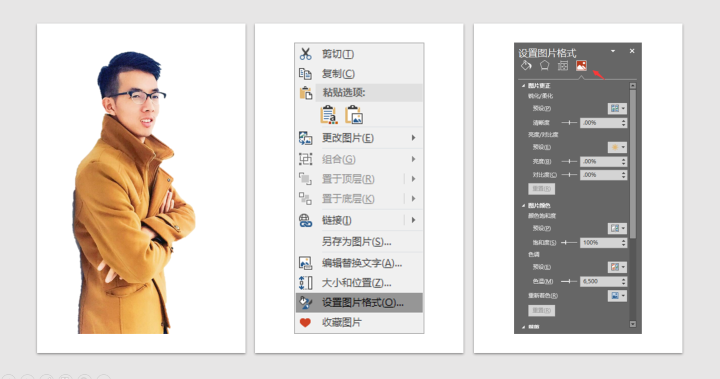Click the format pane scrollbar up arrow

click(x=633, y=85)
